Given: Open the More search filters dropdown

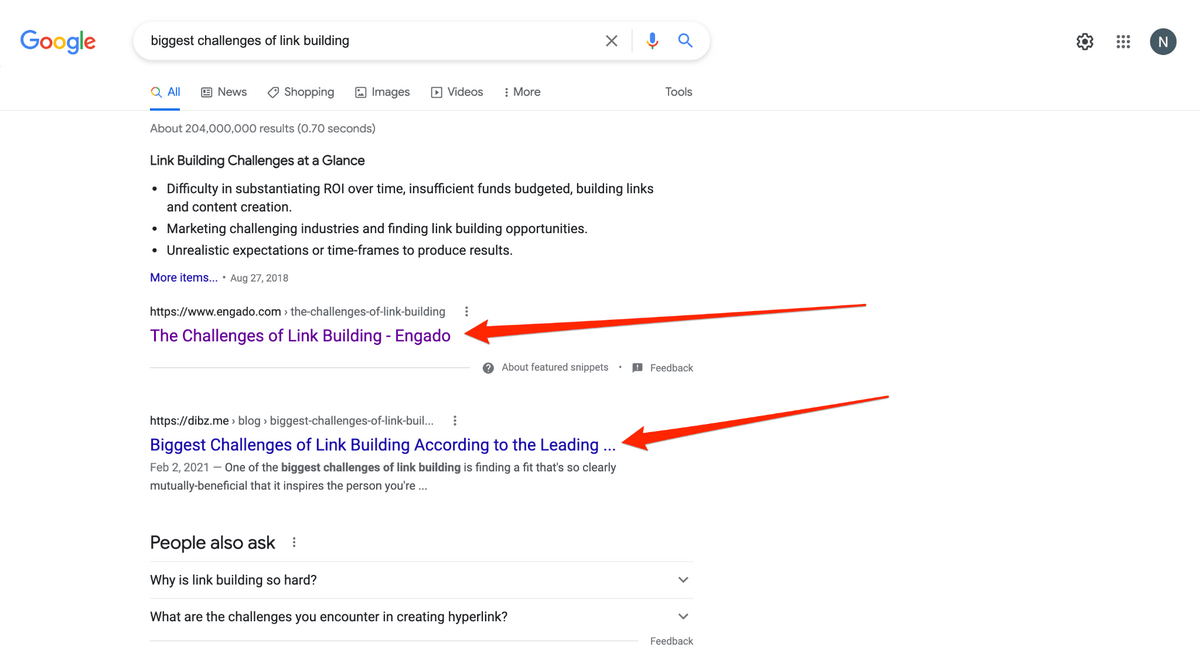Looking at the screenshot, I should coord(522,92).
